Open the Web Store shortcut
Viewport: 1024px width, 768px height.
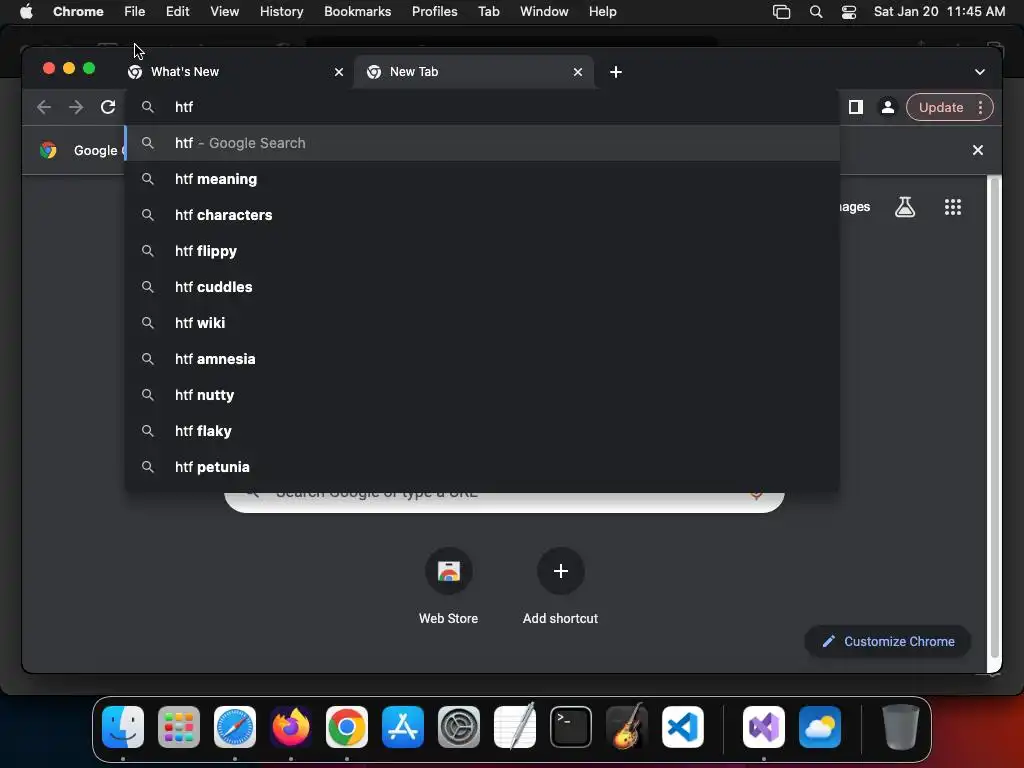click(x=449, y=586)
